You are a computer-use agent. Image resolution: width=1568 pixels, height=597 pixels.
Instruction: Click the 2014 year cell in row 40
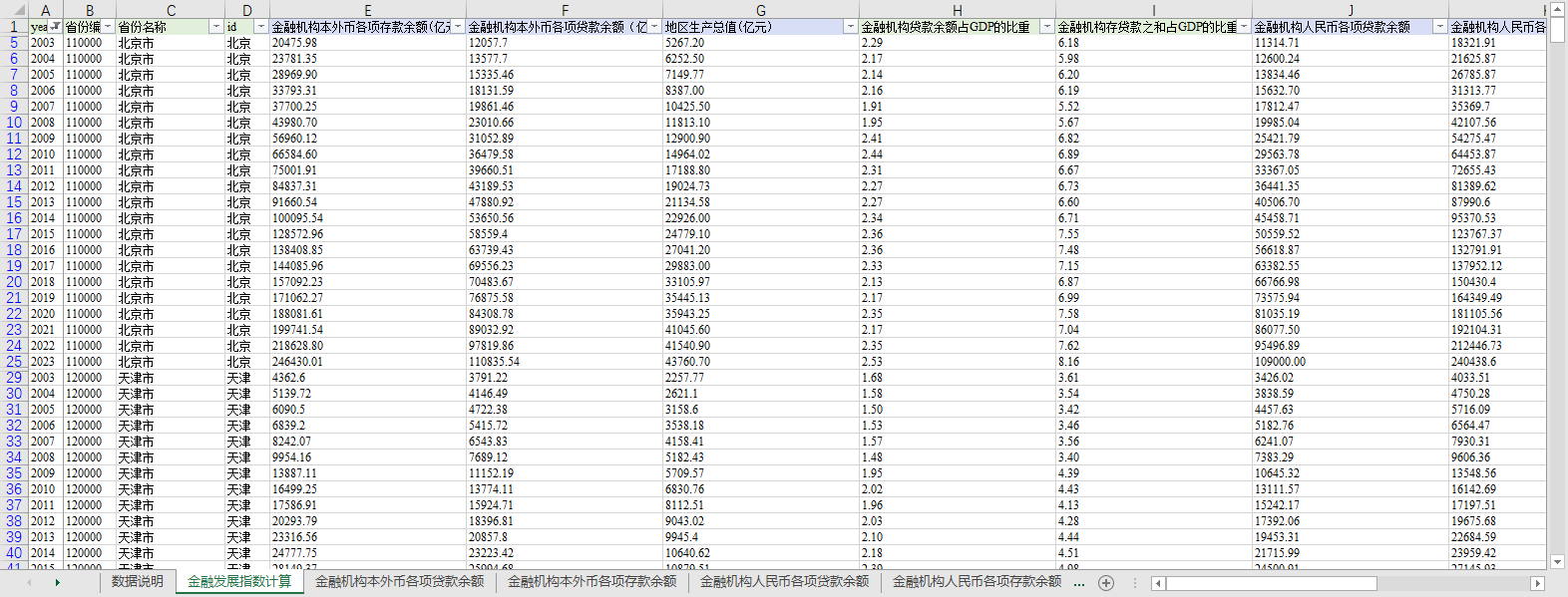(45, 553)
